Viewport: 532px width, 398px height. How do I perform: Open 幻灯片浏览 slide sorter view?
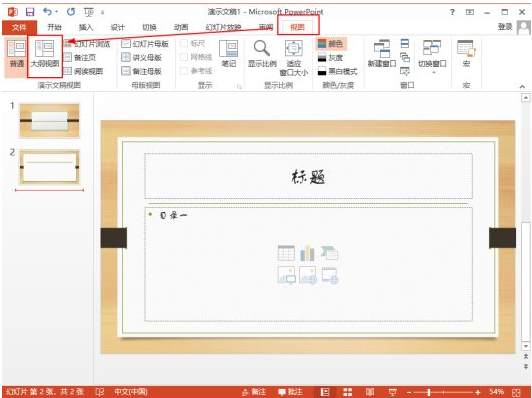(x=87, y=44)
